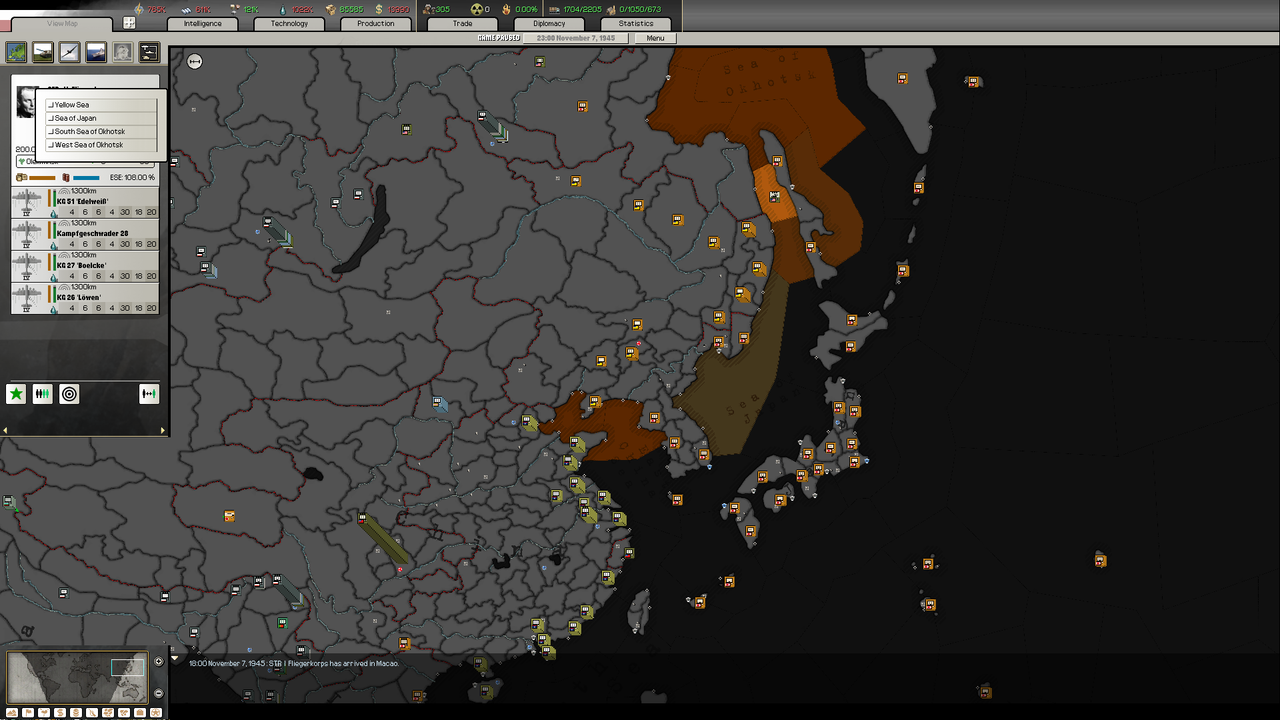The width and height of the screenshot is (1280, 720).
Task: Open the Diplomacy tab
Action: [x=549, y=23]
